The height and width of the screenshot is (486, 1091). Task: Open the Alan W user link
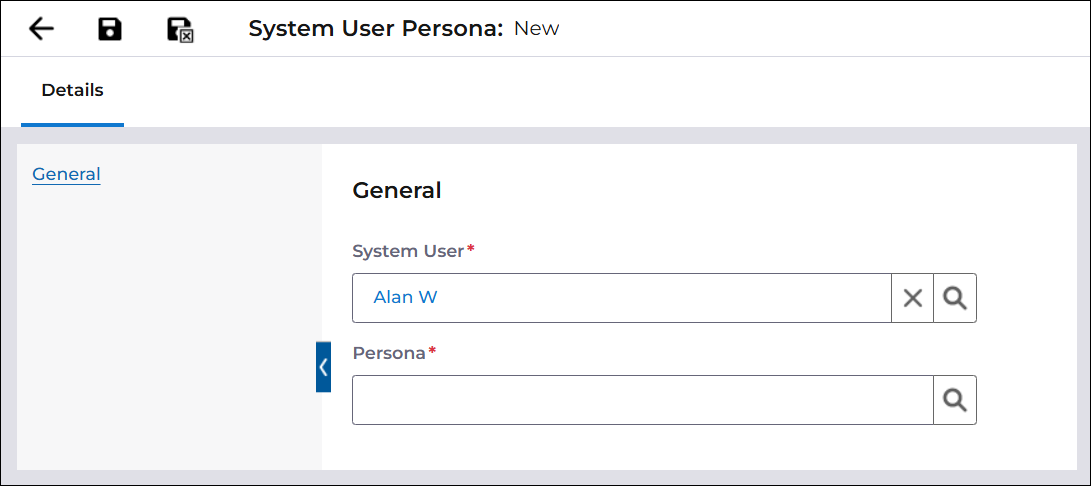[x=405, y=297]
